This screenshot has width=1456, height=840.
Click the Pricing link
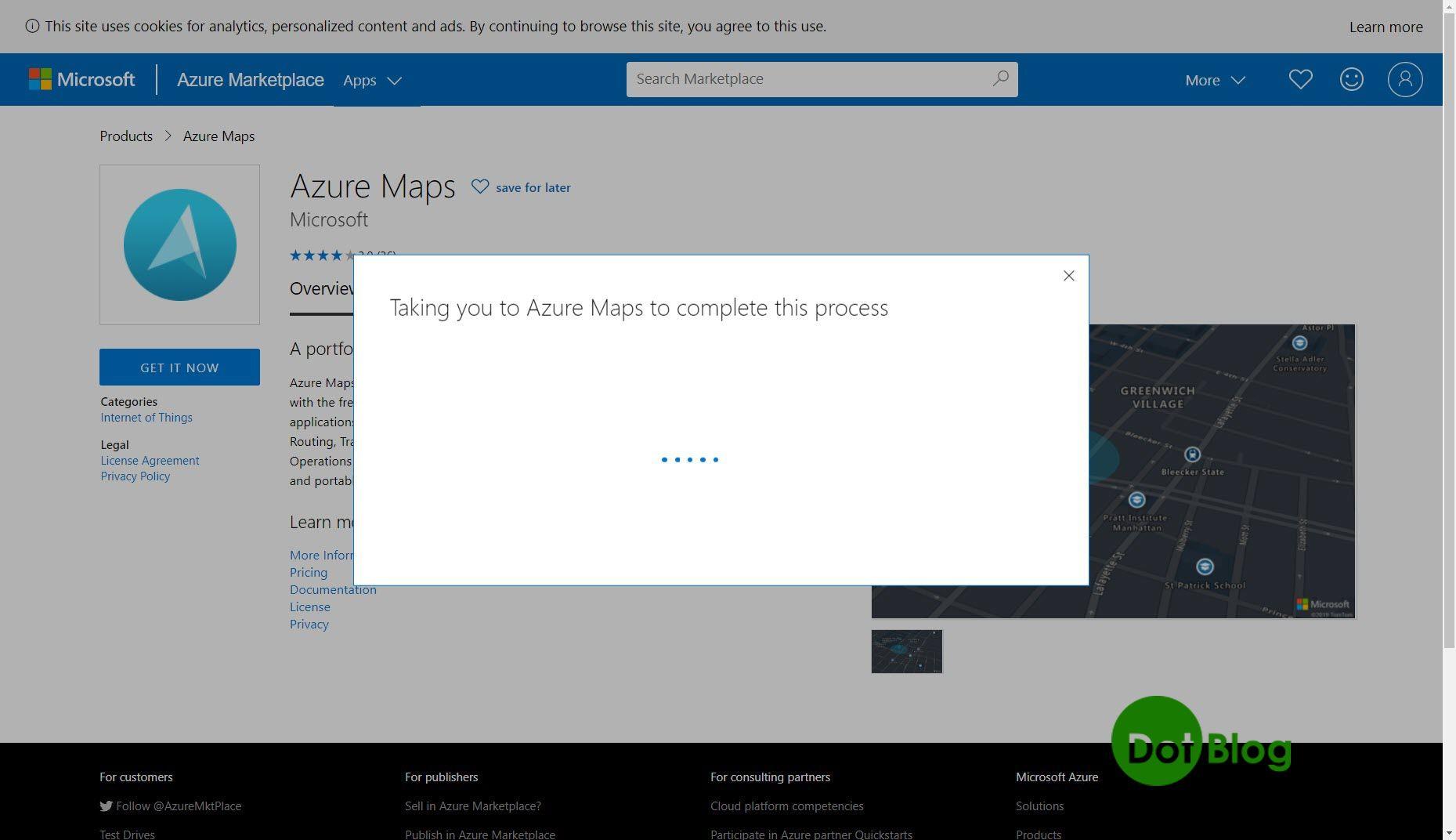coord(308,572)
